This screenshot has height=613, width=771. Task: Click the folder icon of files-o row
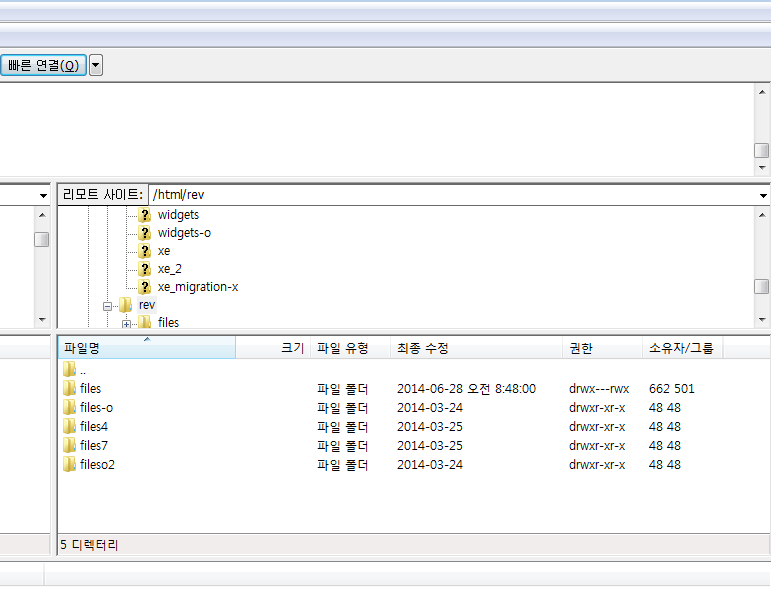69,407
